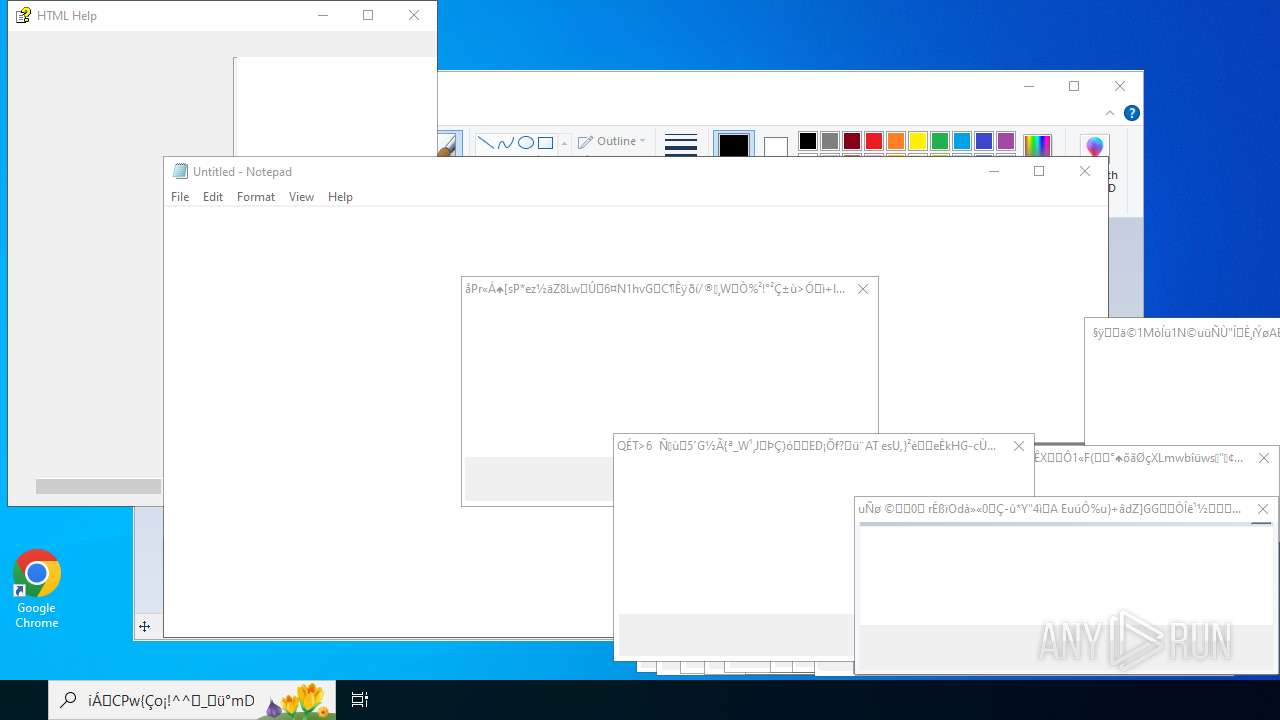The height and width of the screenshot is (720, 1280).
Task: Pick the orange palette swatch
Action: point(896,141)
